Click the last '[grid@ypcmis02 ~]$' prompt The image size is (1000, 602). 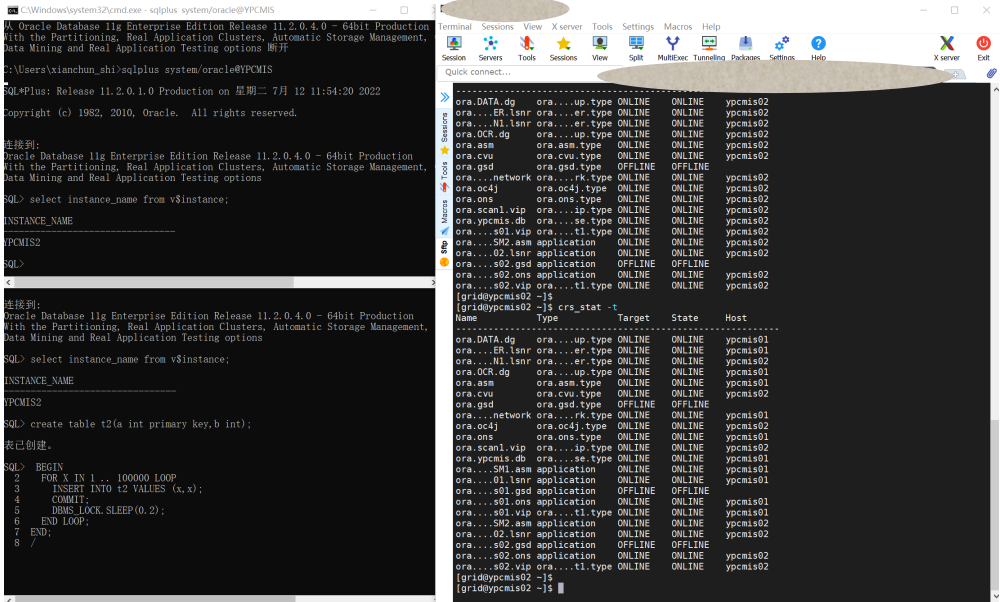point(504,588)
